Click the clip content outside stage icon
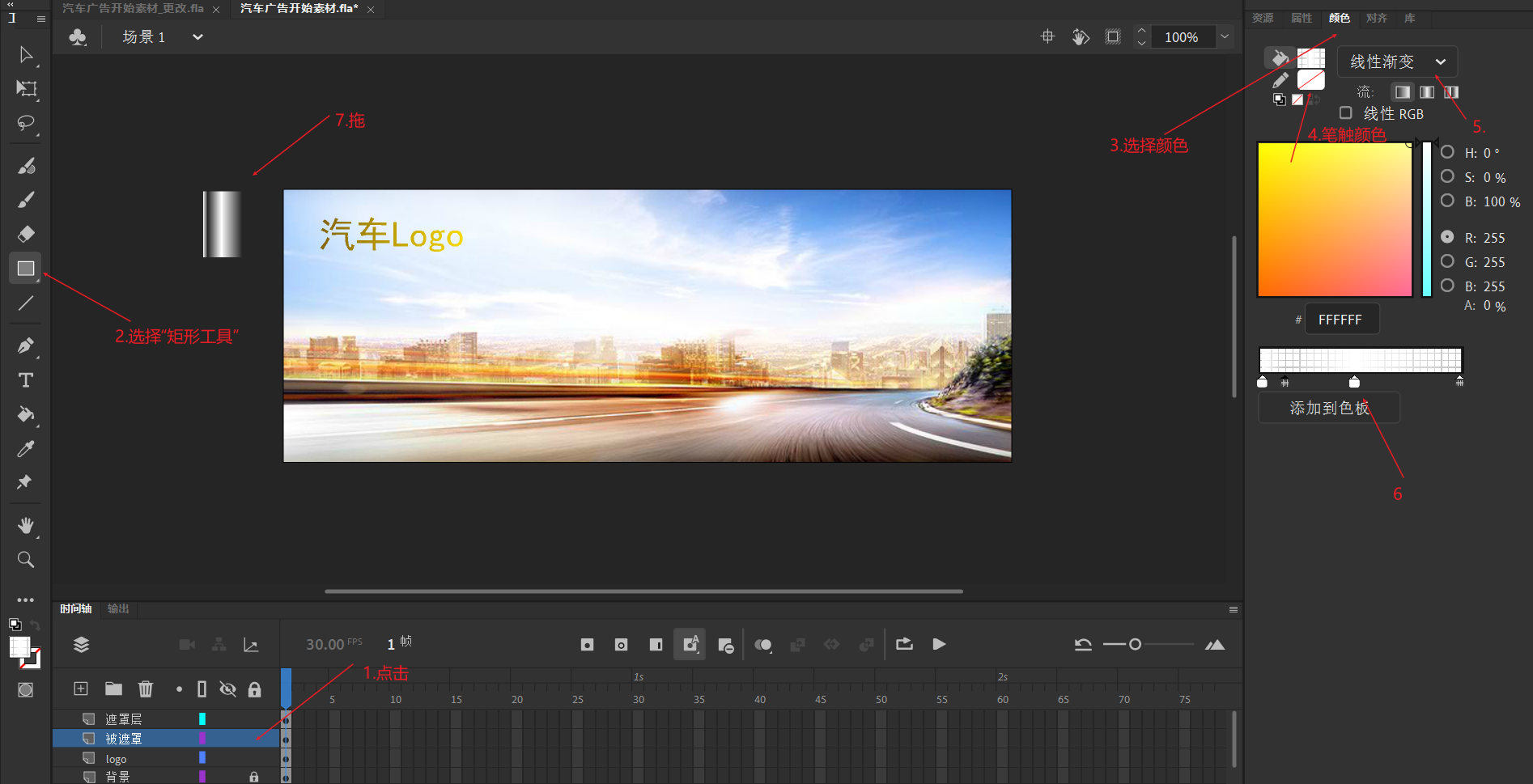Screen dimensions: 1533x784 point(1114,36)
